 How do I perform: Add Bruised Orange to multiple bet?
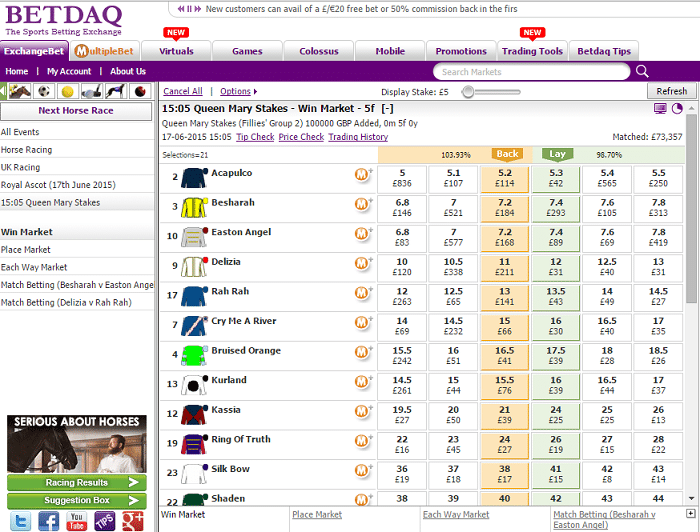point(363,352)
